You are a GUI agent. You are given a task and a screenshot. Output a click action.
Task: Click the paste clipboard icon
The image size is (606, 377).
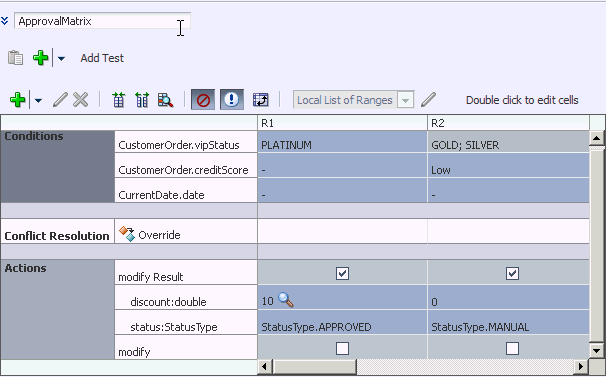tap(15, 58)
